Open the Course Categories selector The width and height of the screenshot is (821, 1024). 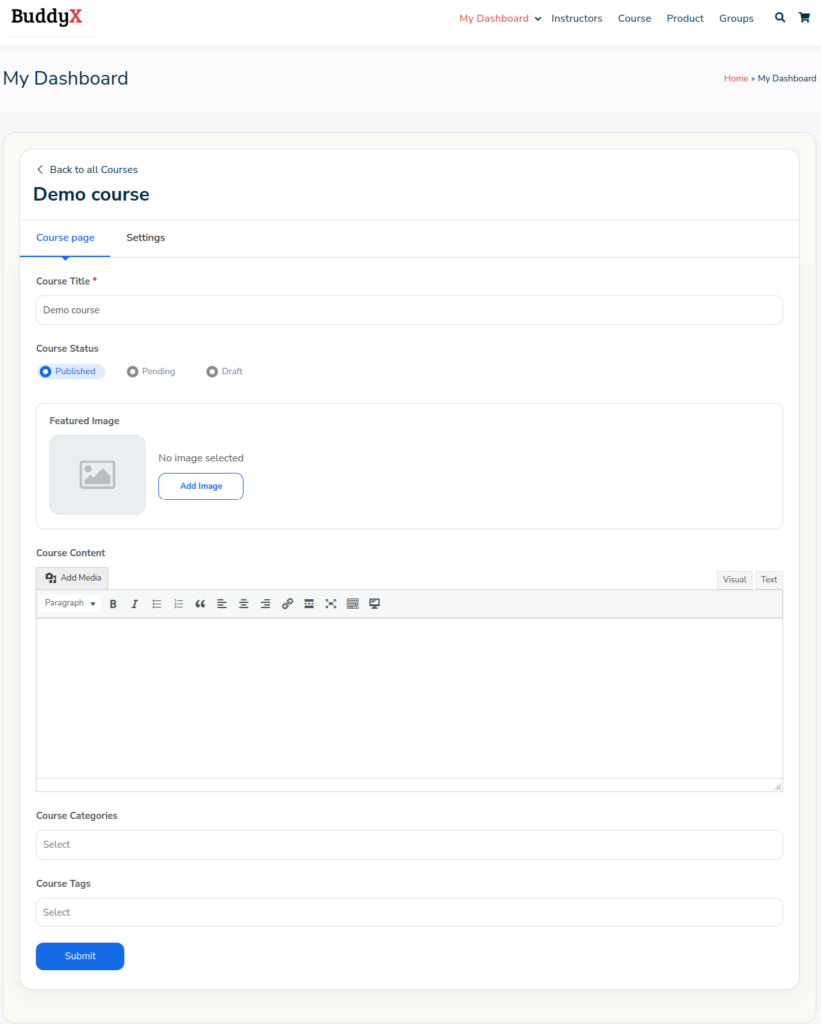coord(409,844)
